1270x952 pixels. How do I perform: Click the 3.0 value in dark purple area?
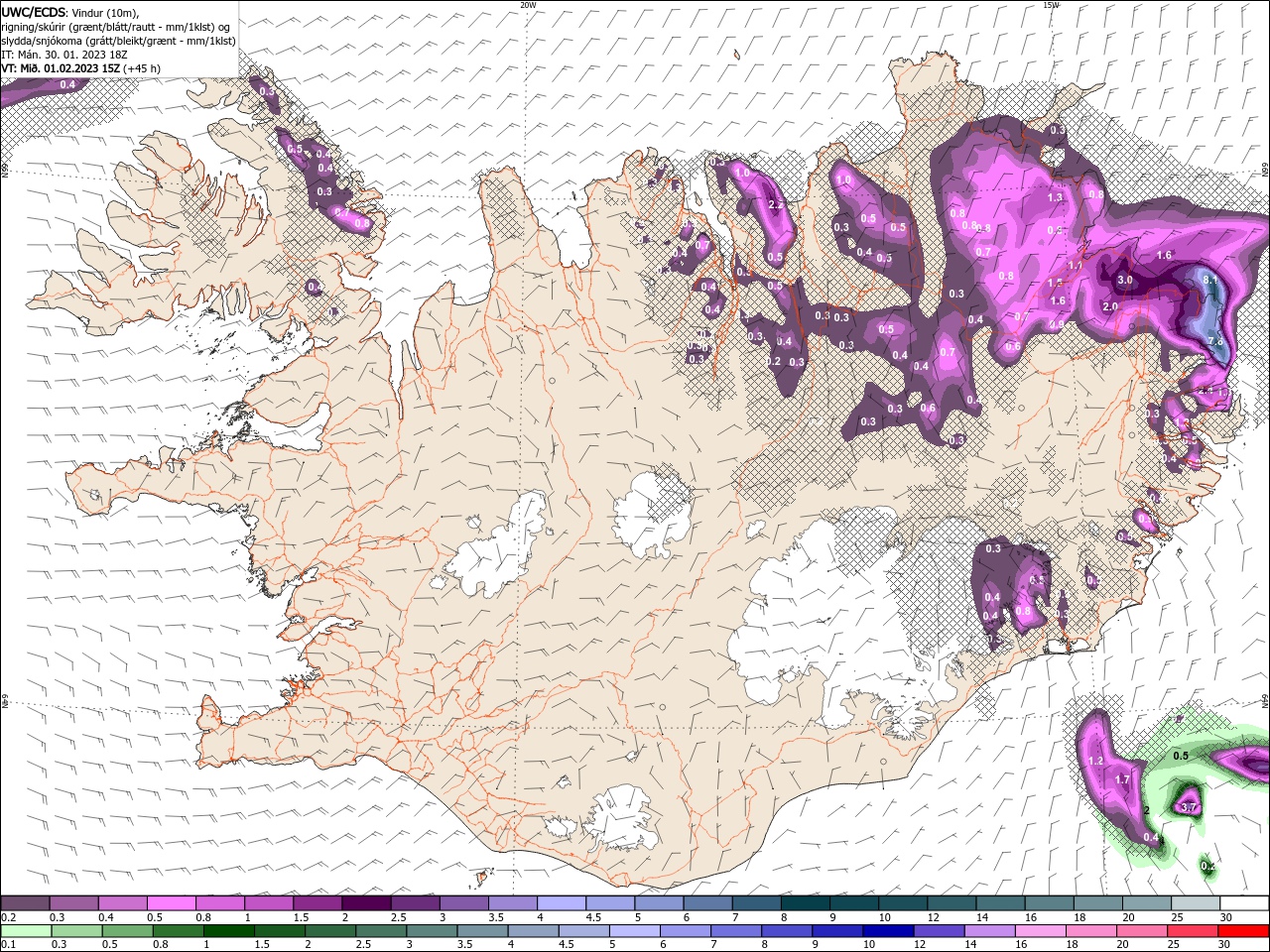(1125, 281)
